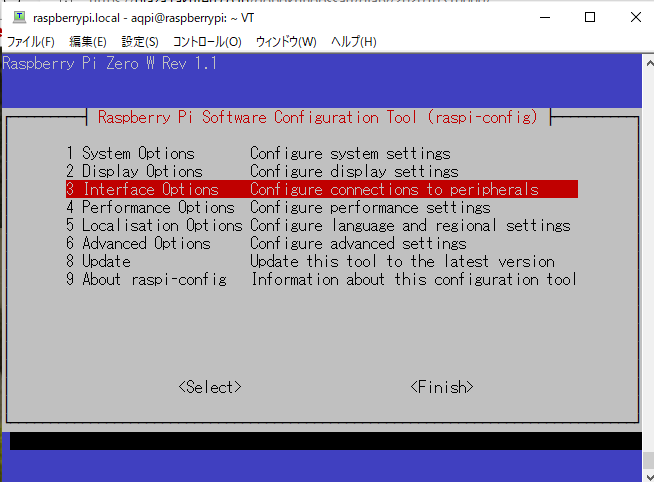Select 8 Update entry
654x482 pixels.
[322, 261]
